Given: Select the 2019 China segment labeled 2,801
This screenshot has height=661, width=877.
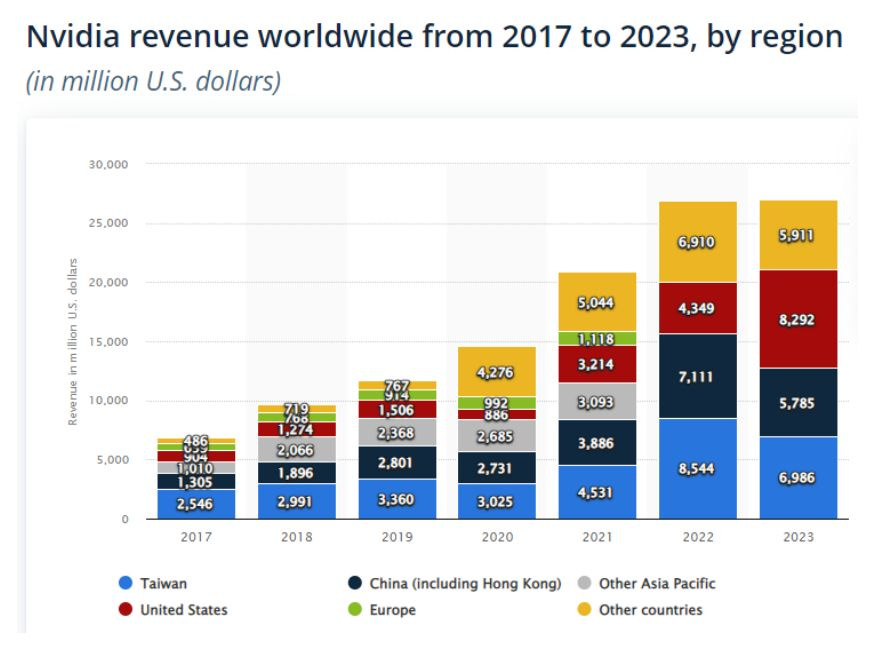Looking at the screenshot, I should pos(397,462).
